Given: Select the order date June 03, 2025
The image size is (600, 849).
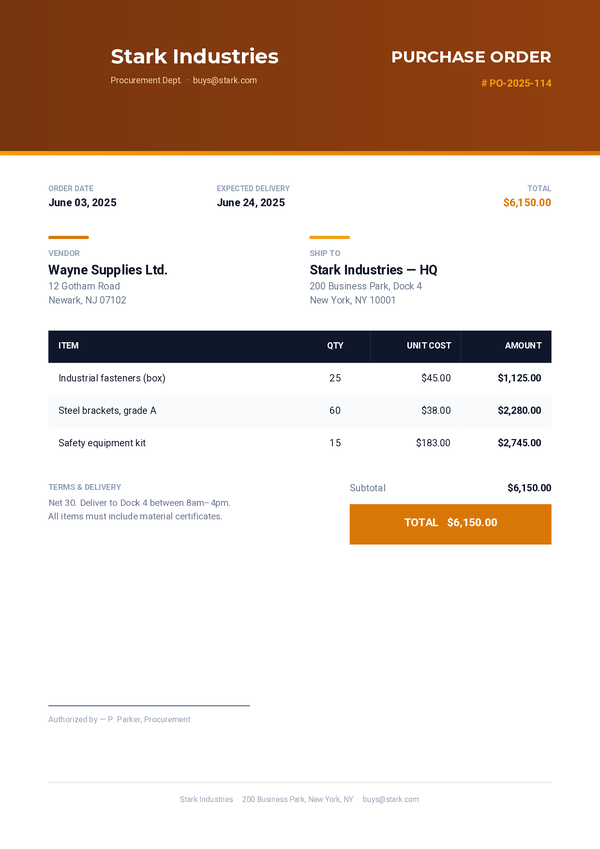Looking at the screenshot, I should (82, 203).
